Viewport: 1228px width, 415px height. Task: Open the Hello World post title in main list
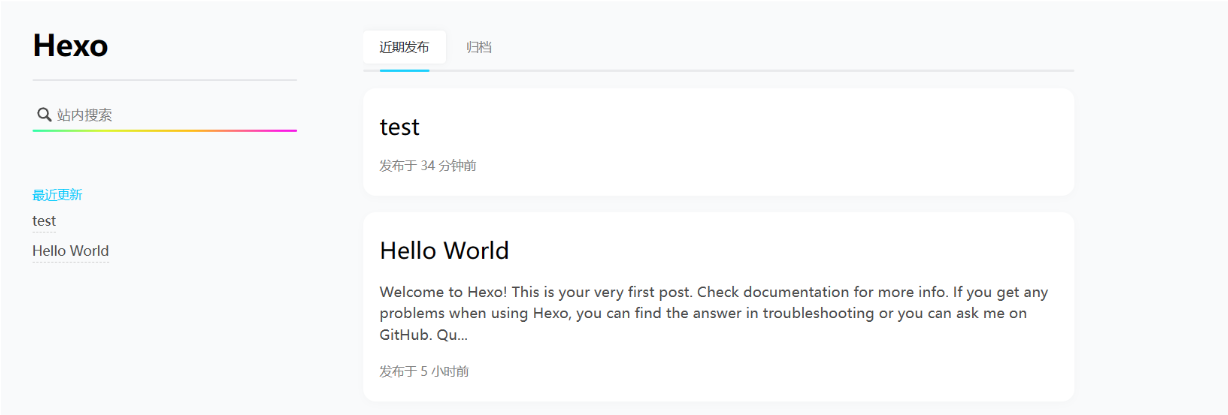tap(444, 250)
